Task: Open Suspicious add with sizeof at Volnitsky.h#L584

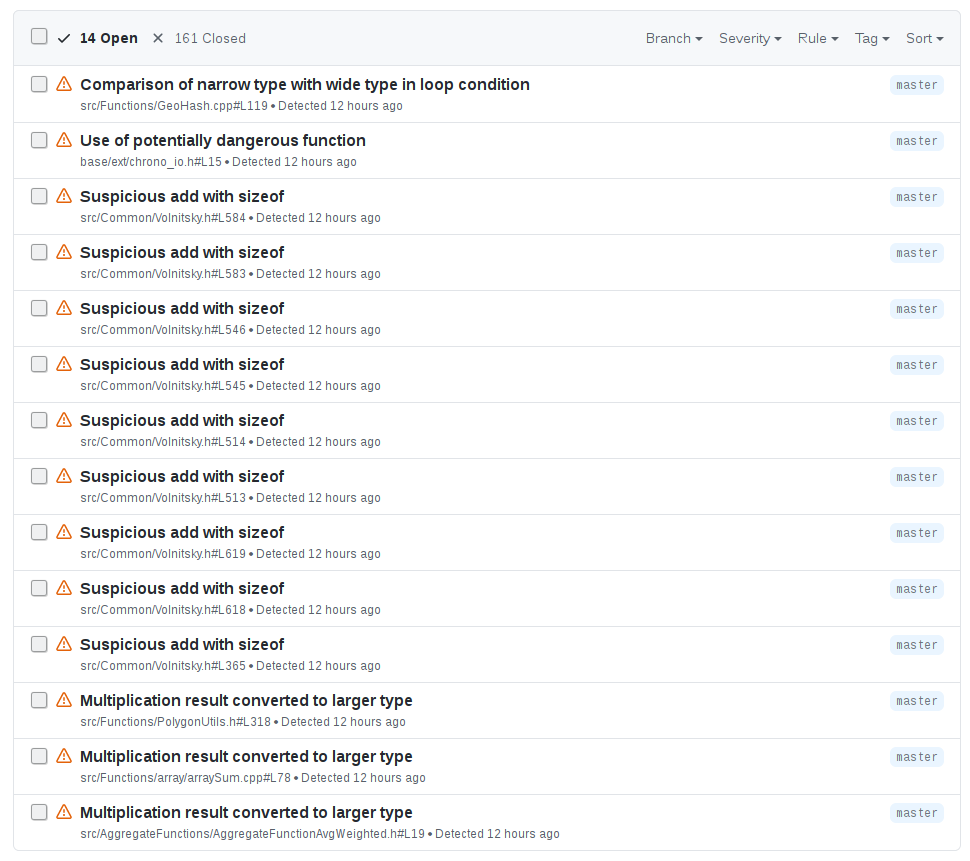Action: tap(182, 197)
